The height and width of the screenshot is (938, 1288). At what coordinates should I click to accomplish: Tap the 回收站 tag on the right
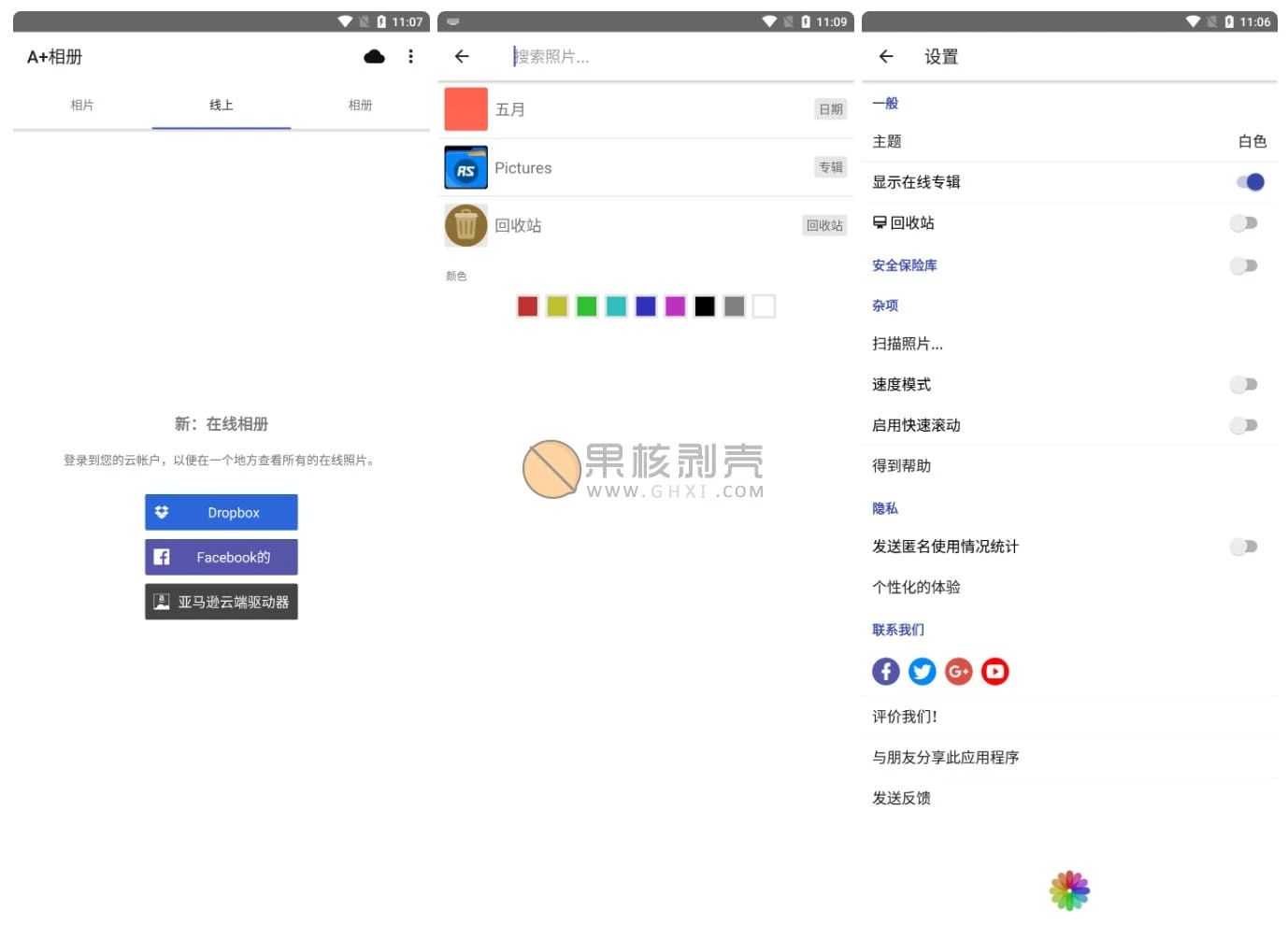tap(824, 225)
